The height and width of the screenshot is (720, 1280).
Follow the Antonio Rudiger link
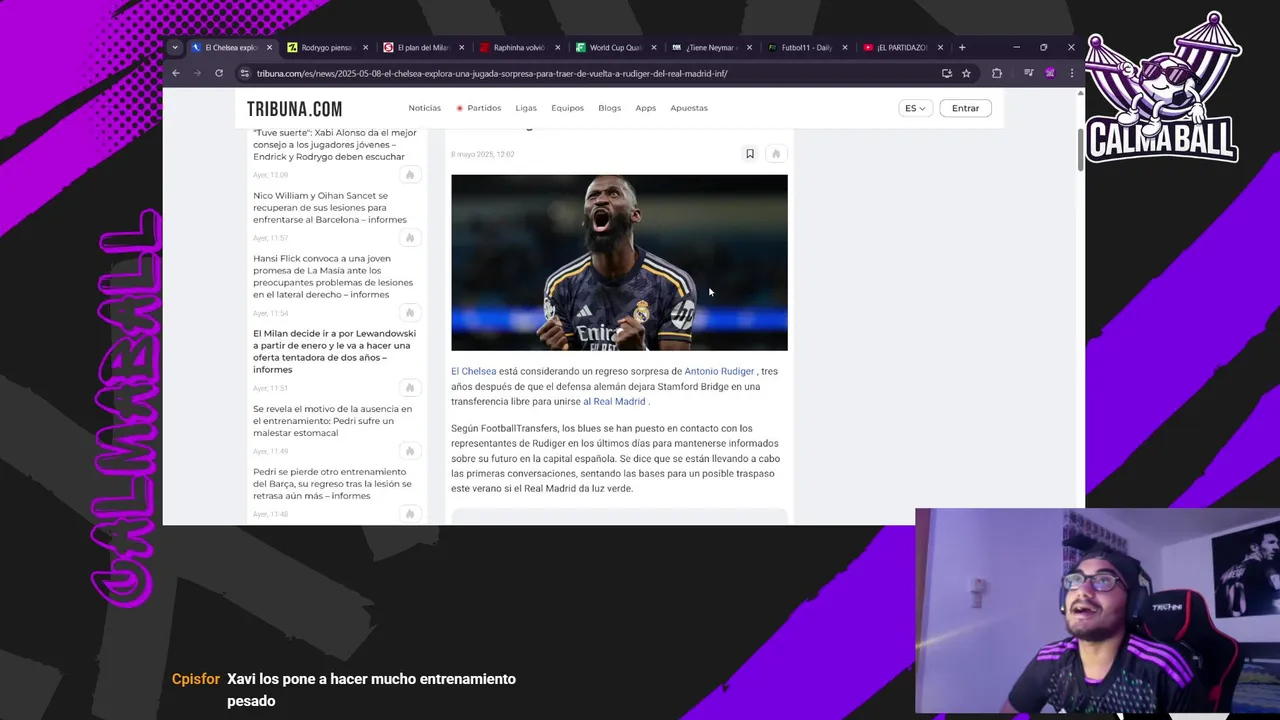(x=719, y=371)
